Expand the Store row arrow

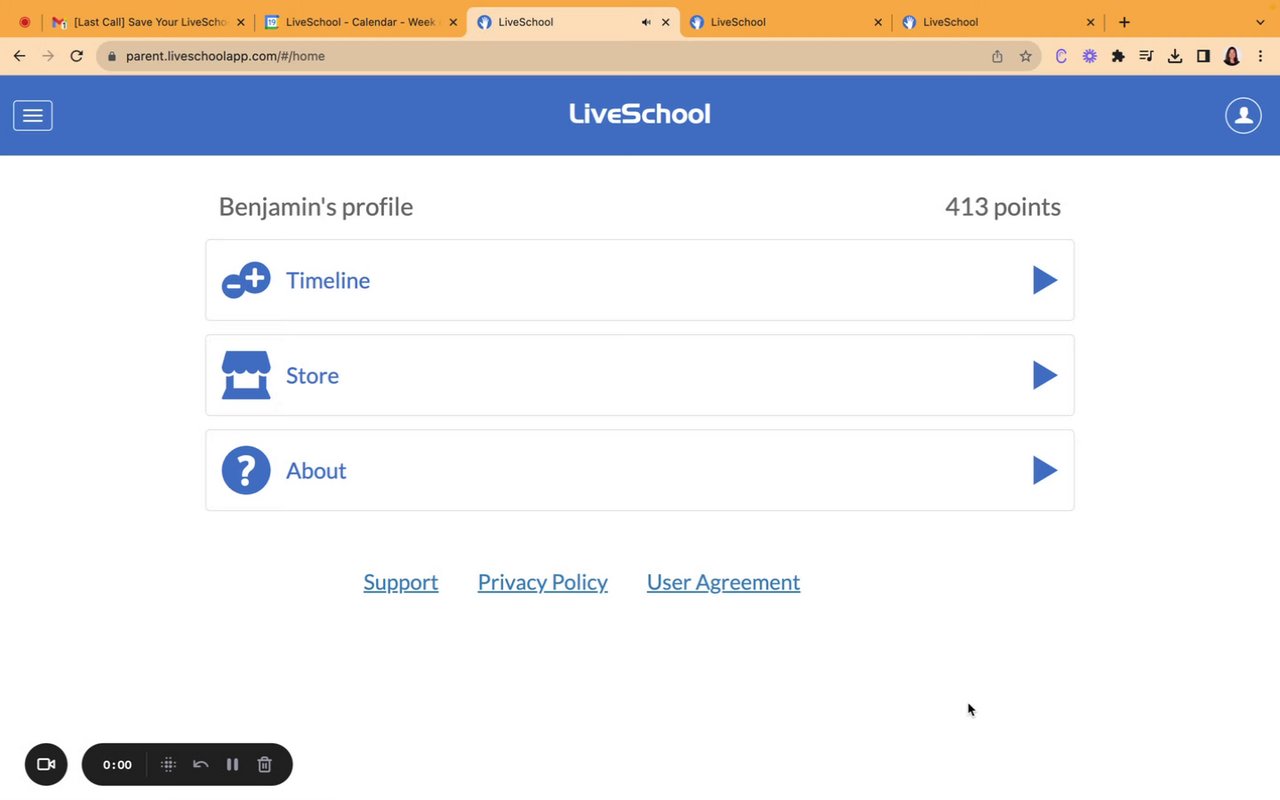coord(1045,375)
